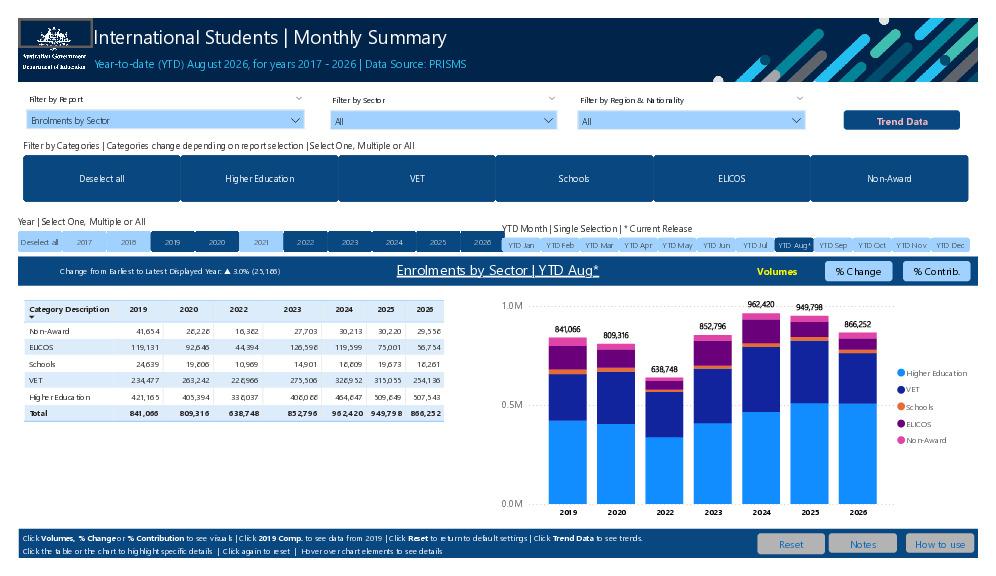Open the Filter by Sector dropdown

coord(443,121)
